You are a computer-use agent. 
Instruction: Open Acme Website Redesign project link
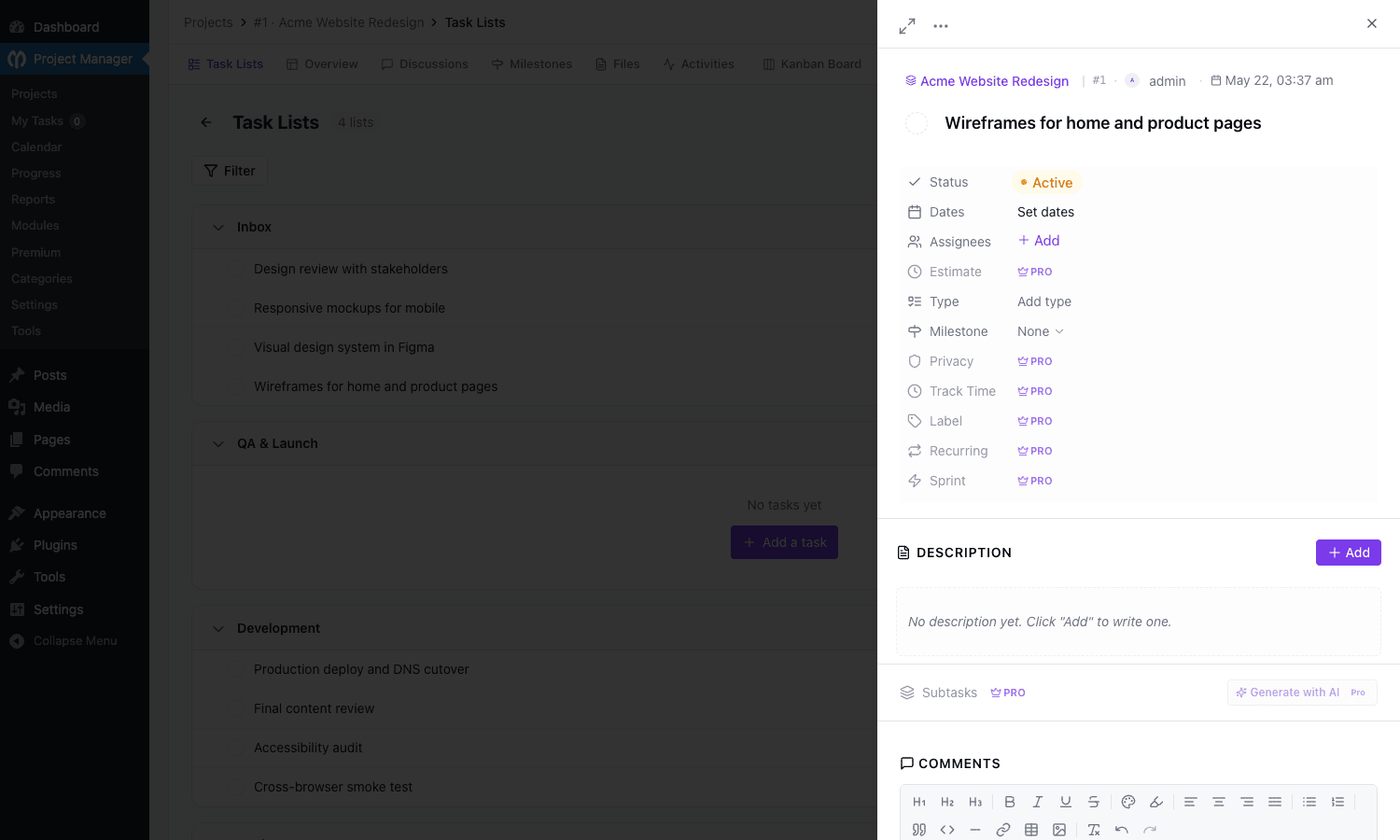[x=987, y=81]
